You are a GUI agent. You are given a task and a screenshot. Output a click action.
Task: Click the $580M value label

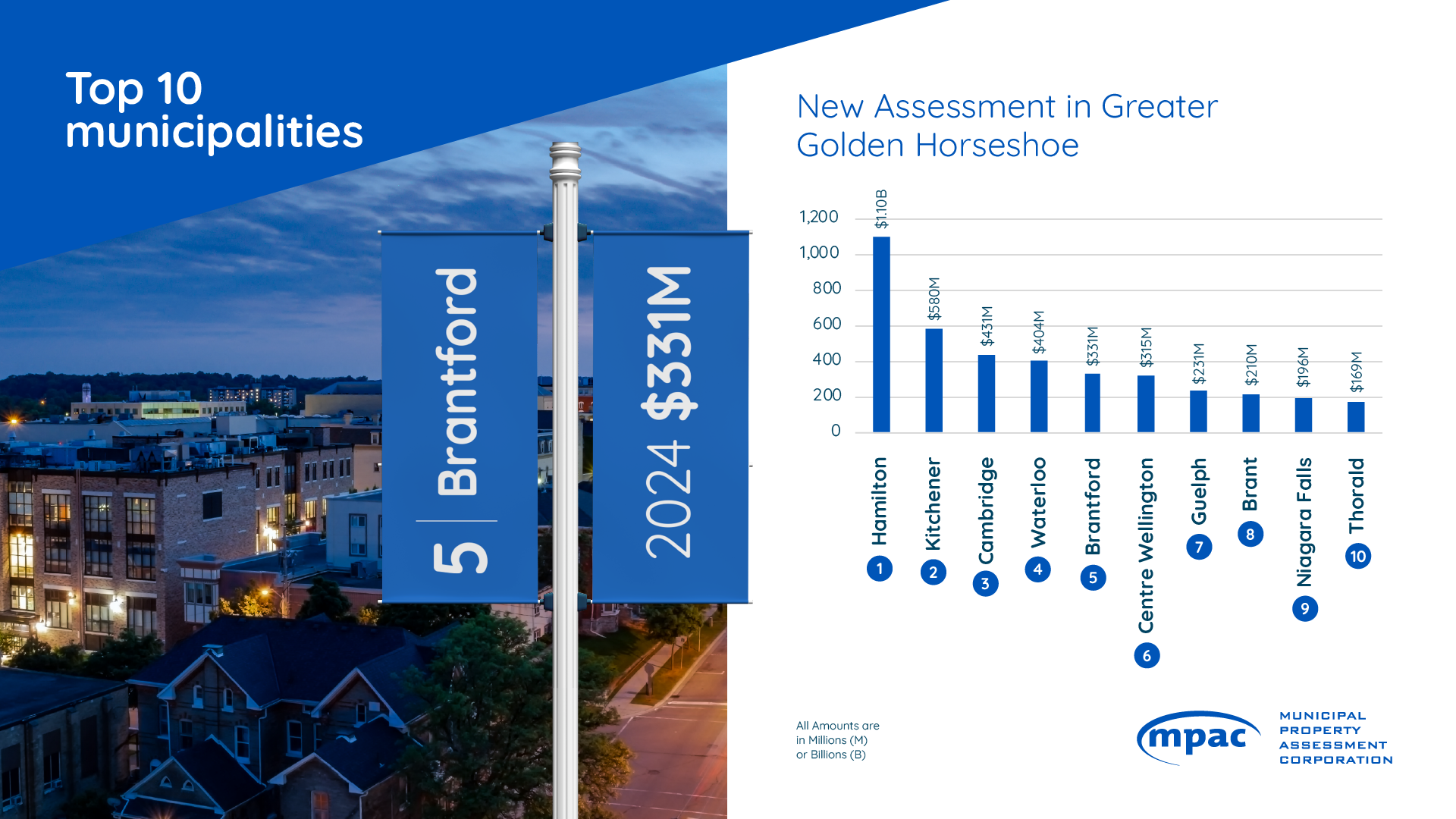coord(934,299)
